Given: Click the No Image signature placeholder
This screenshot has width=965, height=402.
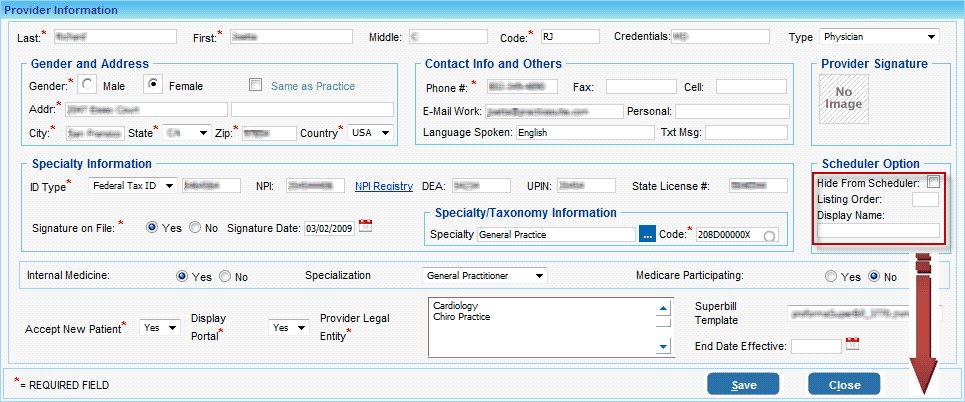Looking at the screenshot, I should 842,97.
